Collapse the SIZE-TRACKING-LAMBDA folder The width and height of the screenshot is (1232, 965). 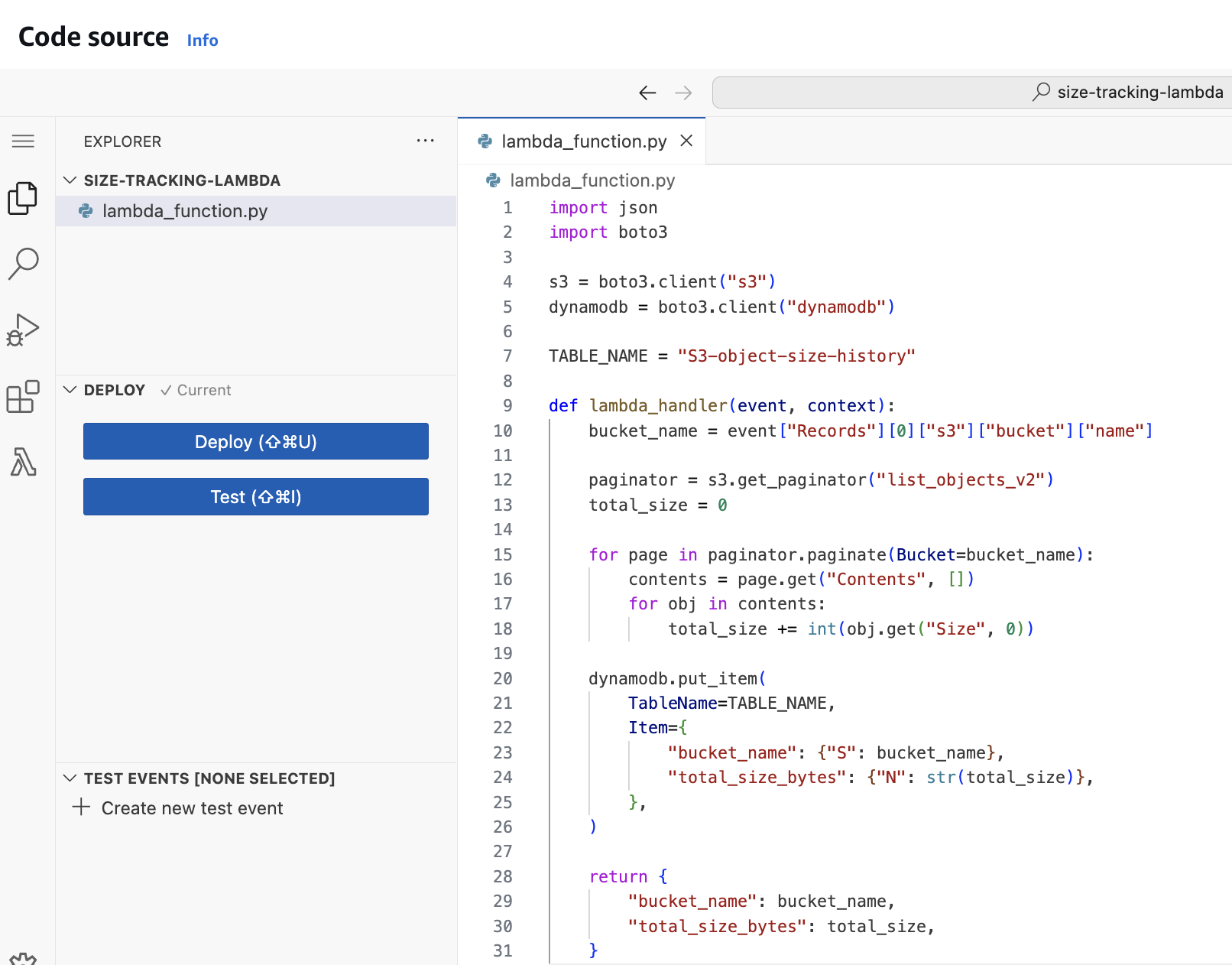[70, 180]
